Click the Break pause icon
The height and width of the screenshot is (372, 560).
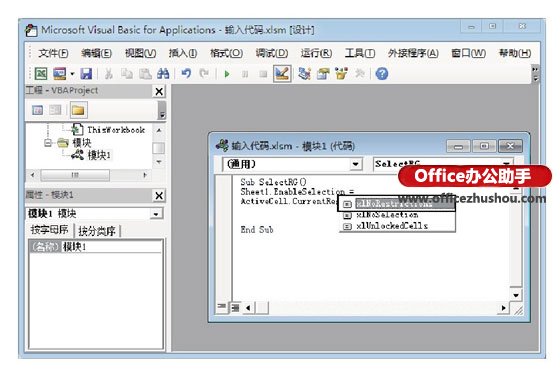245,74
